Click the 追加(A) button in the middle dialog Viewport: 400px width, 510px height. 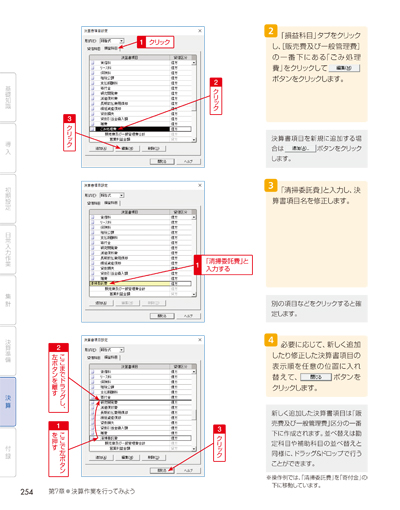[101, 303]
